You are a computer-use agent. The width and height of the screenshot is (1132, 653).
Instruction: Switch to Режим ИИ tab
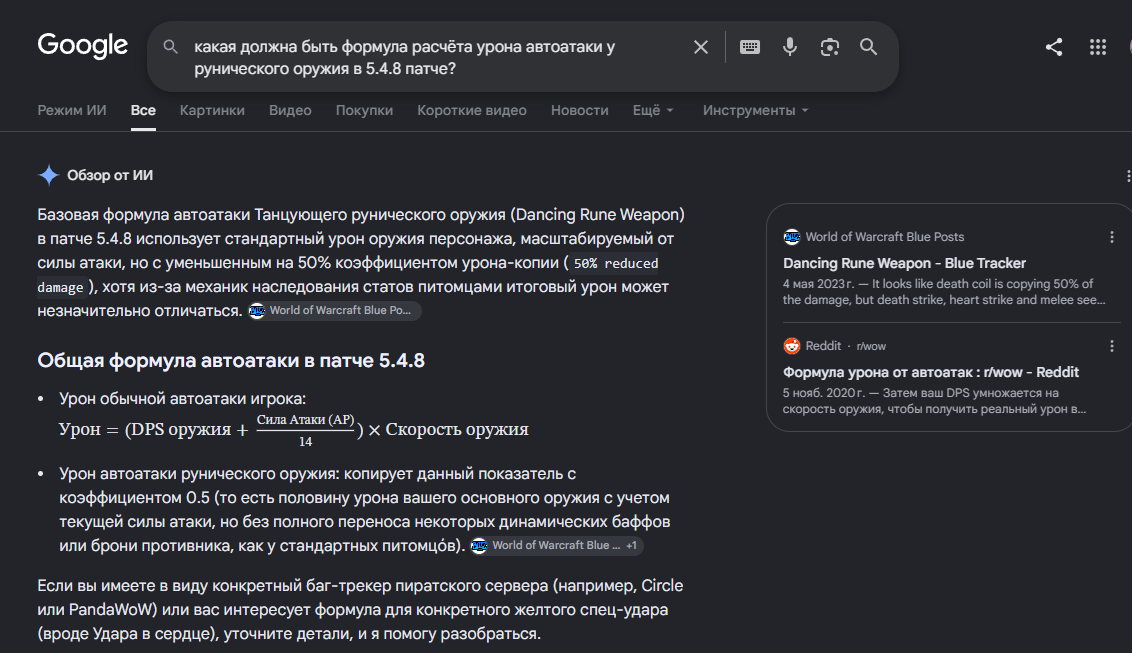[71, 110]
